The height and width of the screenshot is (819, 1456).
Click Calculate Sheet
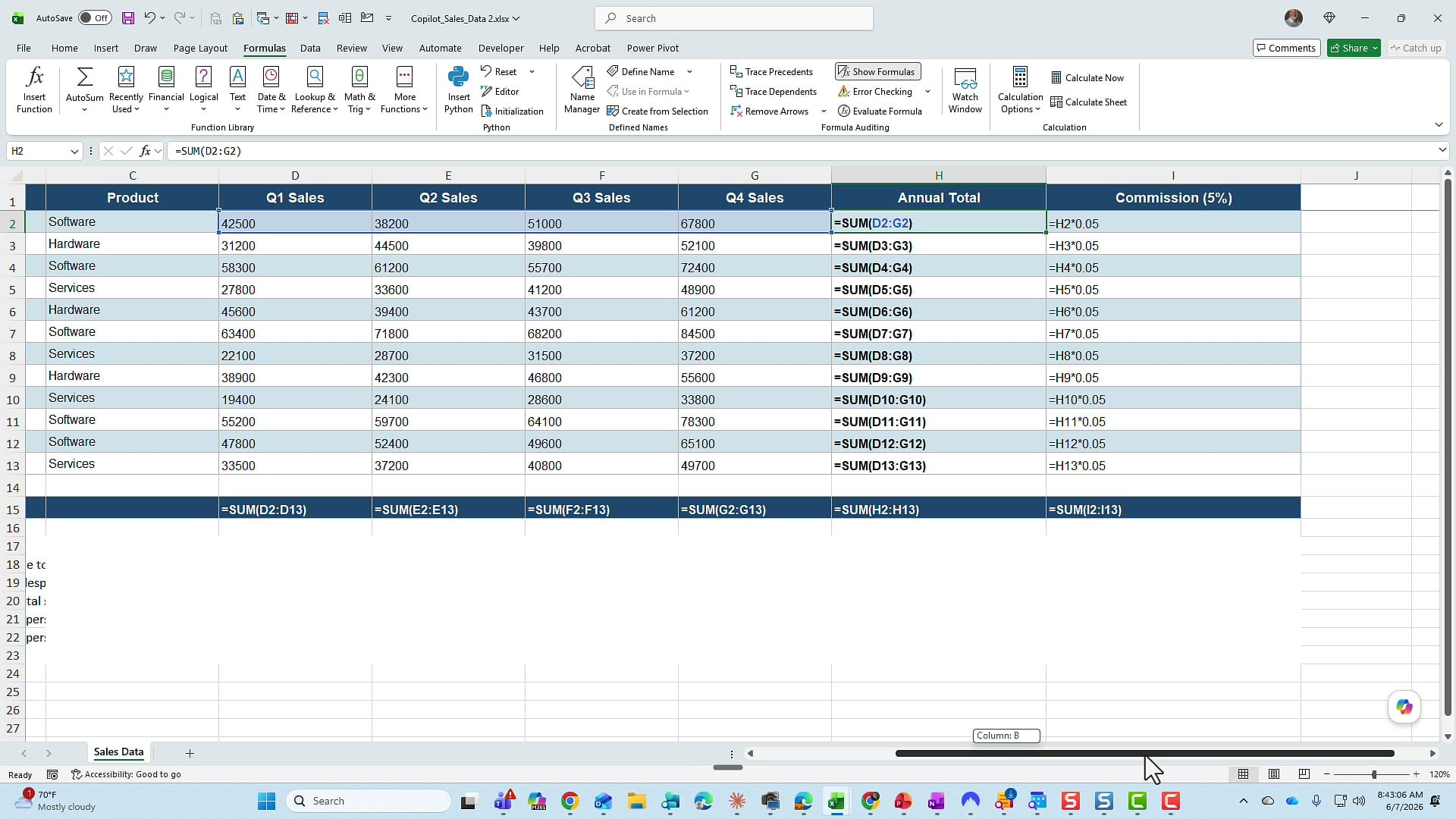(1088, 102)
